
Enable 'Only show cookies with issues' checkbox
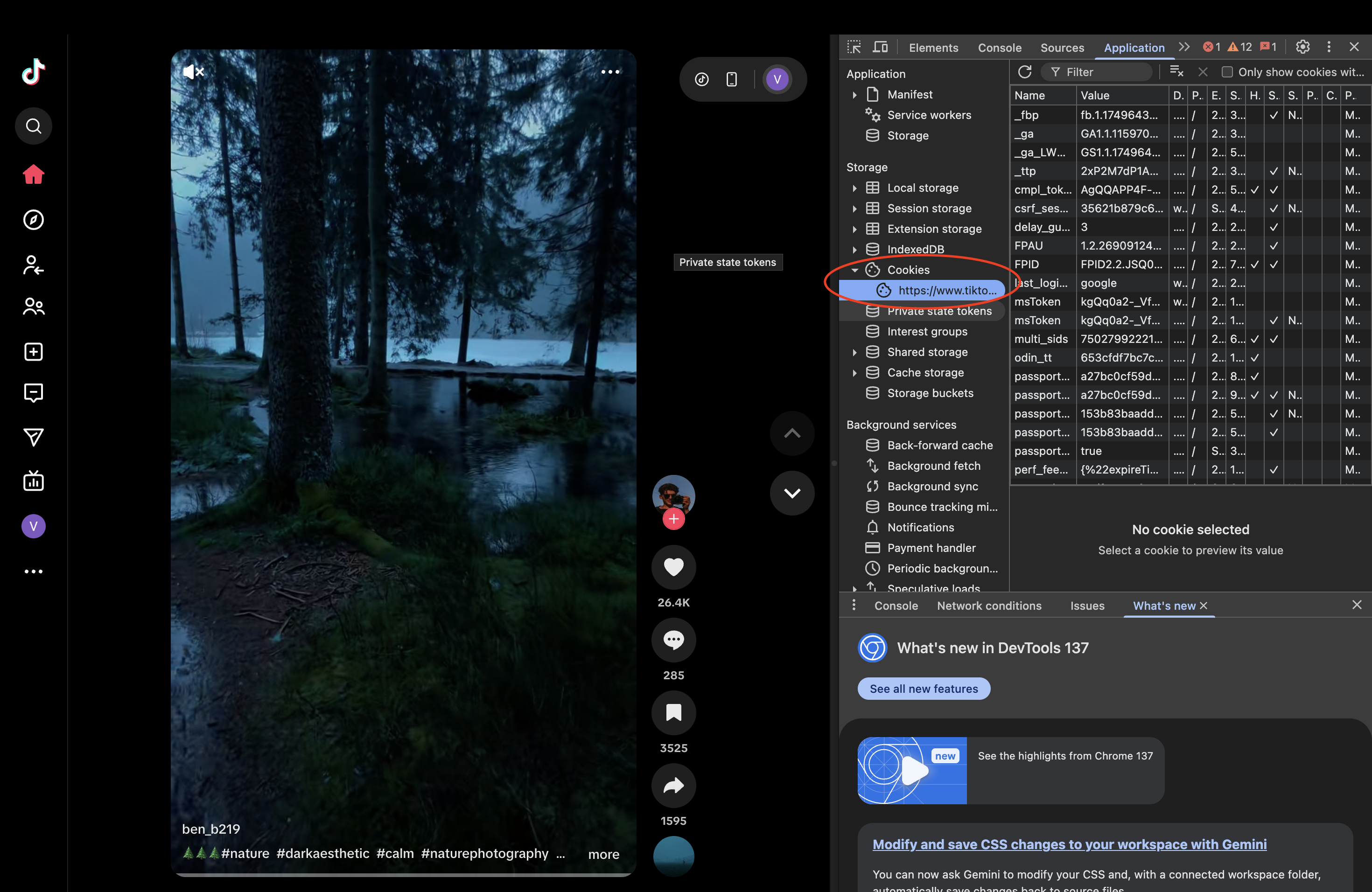click(1227, 72)
